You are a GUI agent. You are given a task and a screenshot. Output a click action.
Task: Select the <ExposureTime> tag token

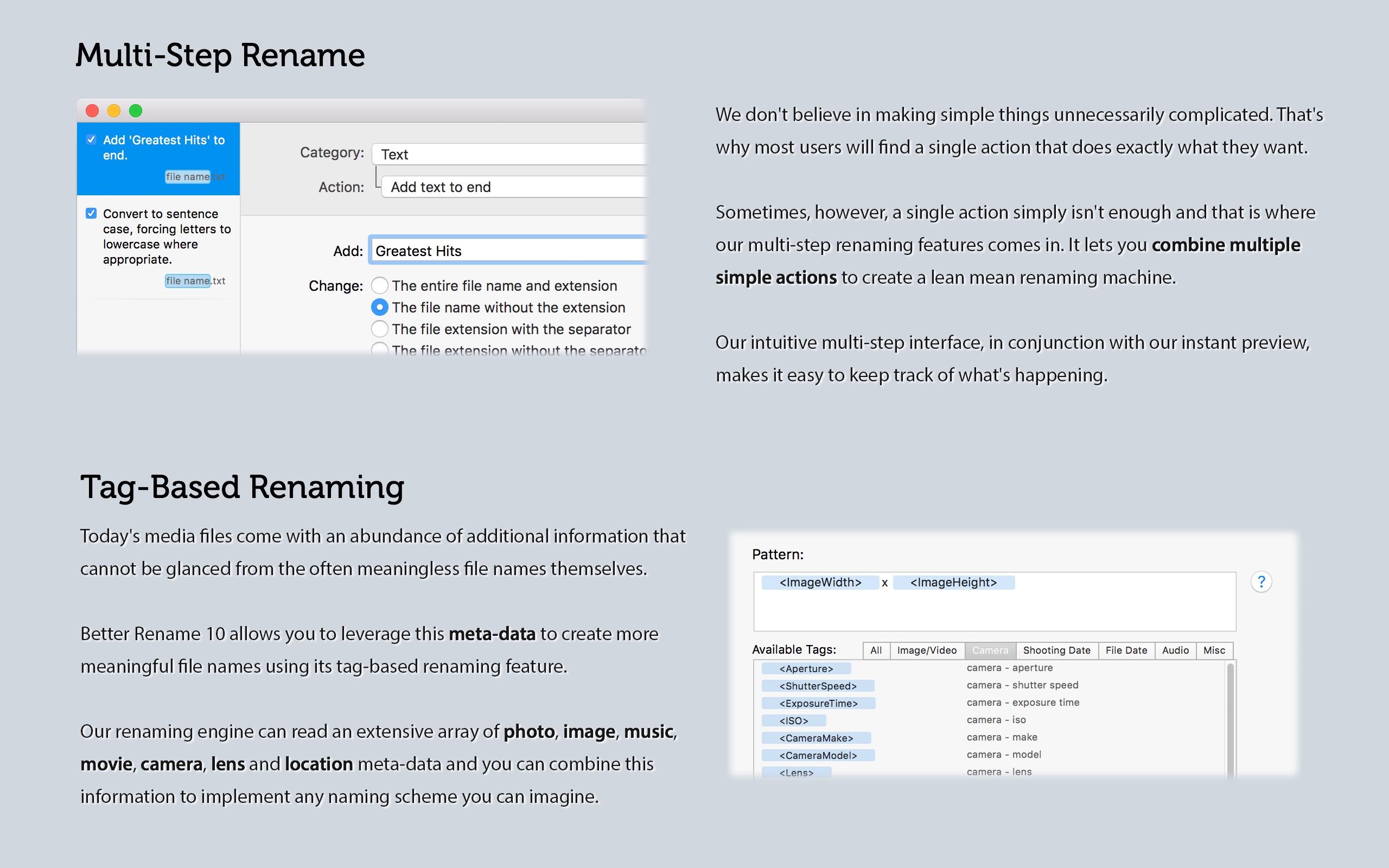pos(818,703)
